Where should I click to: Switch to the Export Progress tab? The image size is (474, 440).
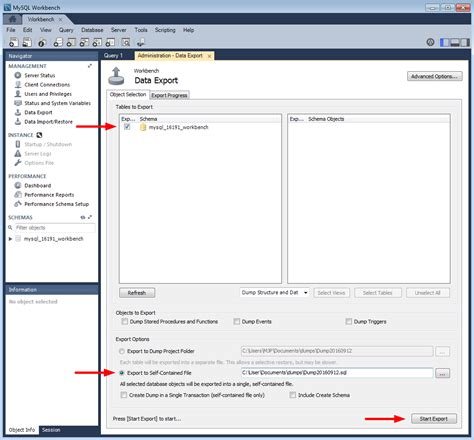click(169, 95)
